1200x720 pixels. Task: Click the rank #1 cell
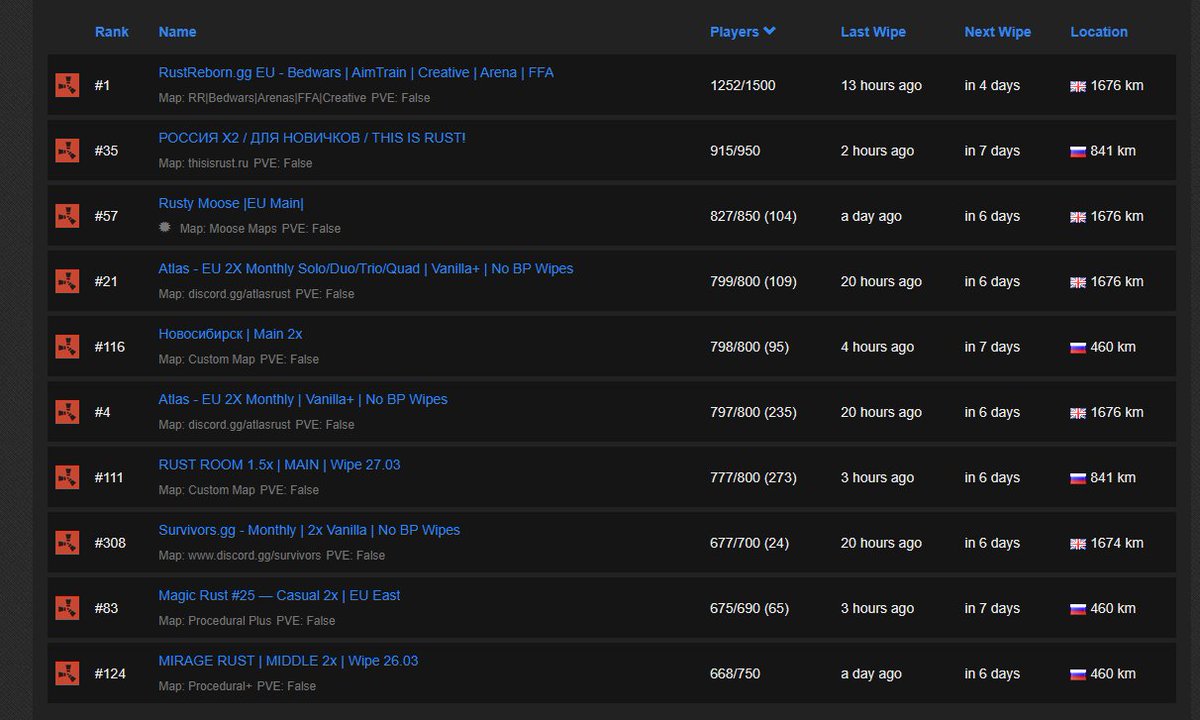(102, 86)
